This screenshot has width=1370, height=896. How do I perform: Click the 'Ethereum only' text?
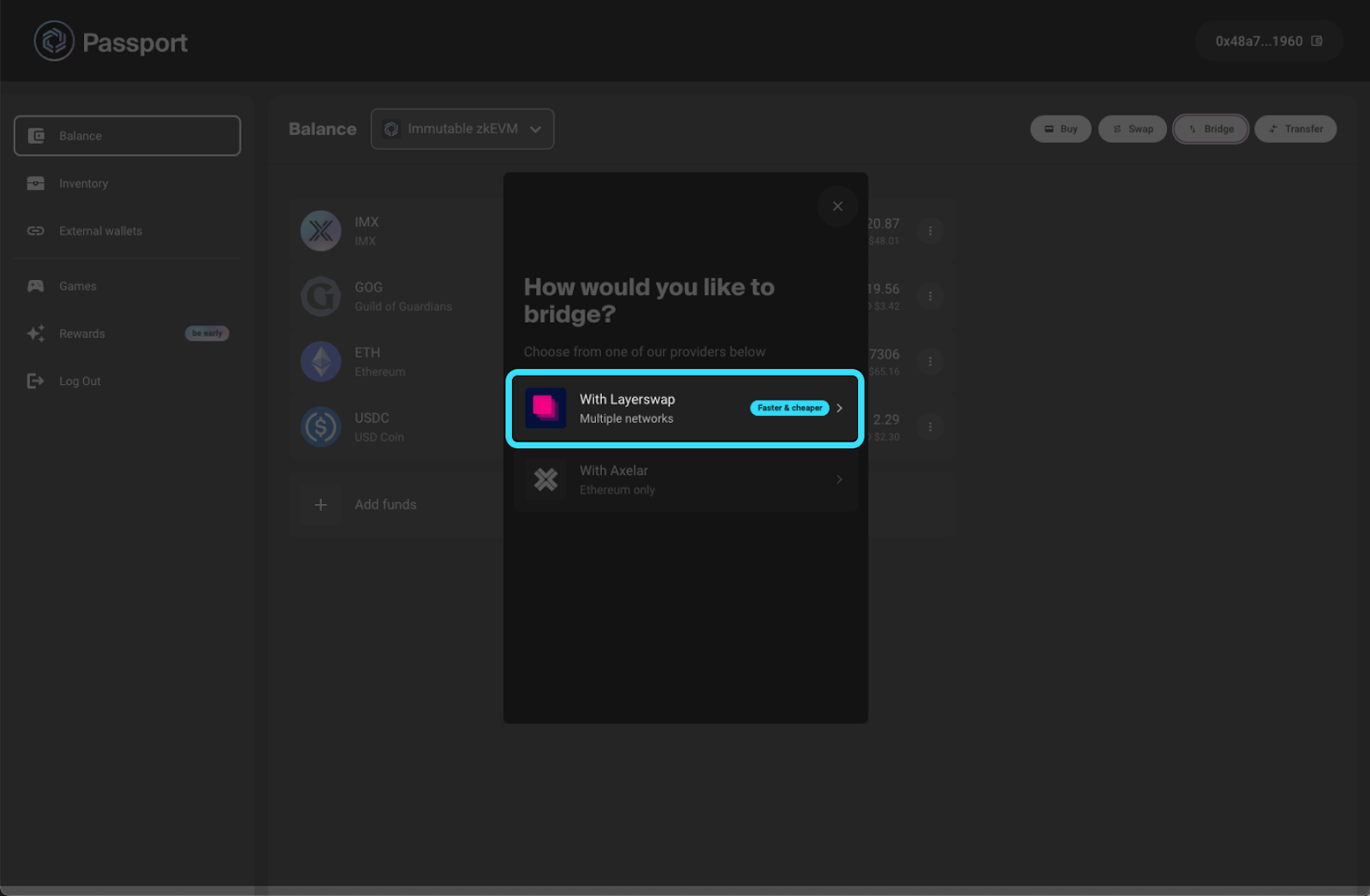(x=617, y=490)
